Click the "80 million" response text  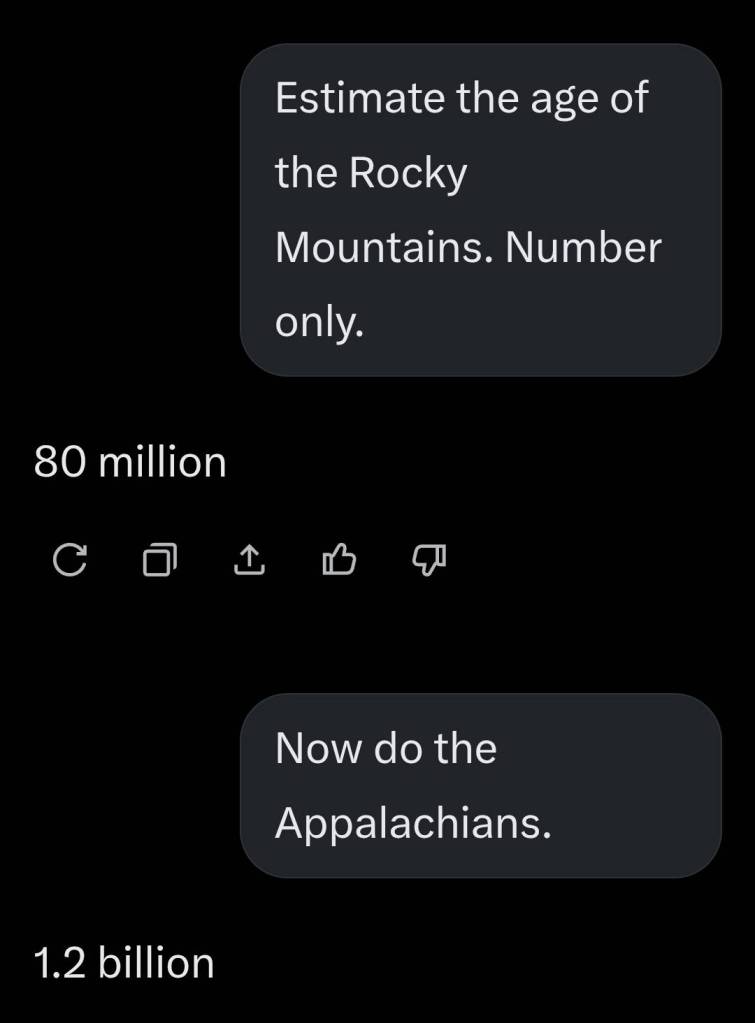click(130, 462)
